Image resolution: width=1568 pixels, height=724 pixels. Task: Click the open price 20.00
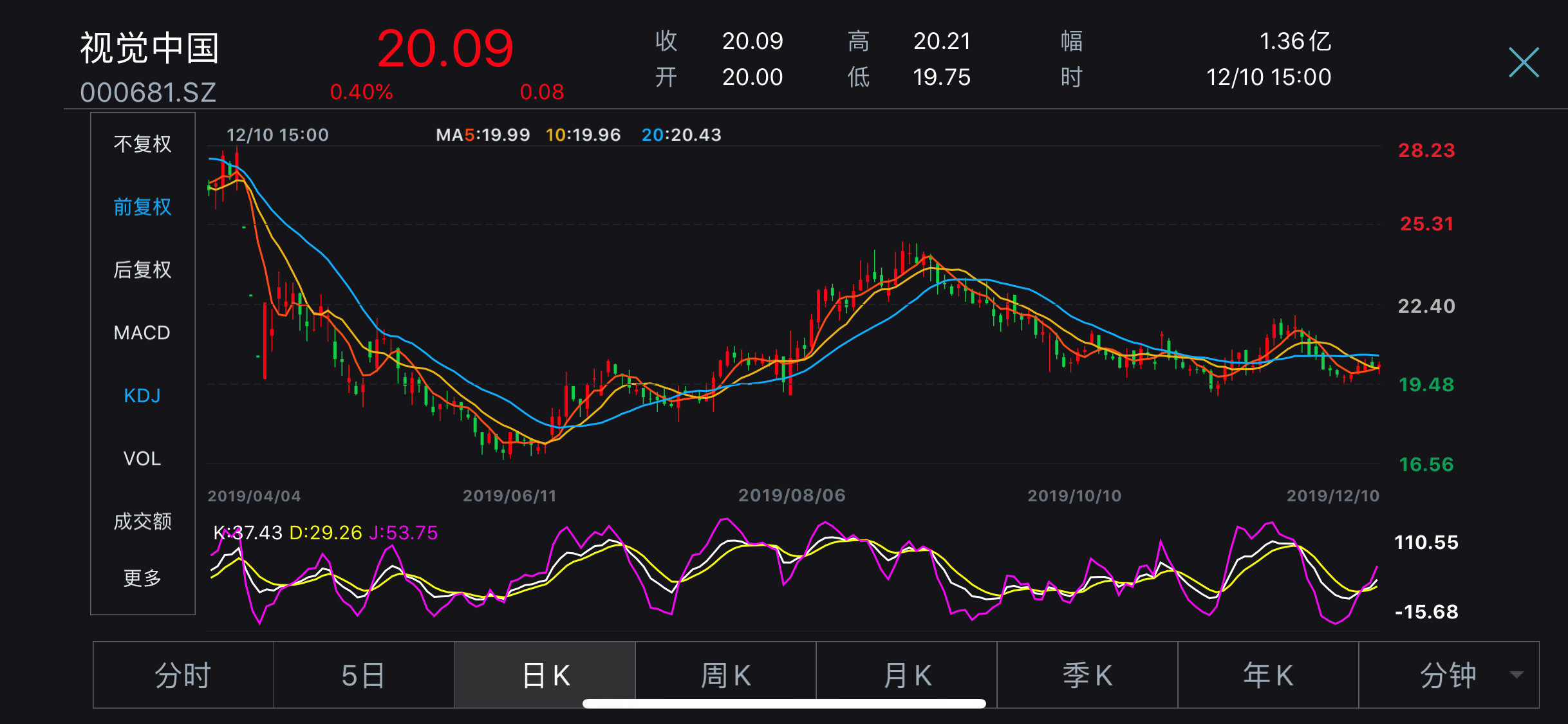pyautogui.click(x=752, y=77)
